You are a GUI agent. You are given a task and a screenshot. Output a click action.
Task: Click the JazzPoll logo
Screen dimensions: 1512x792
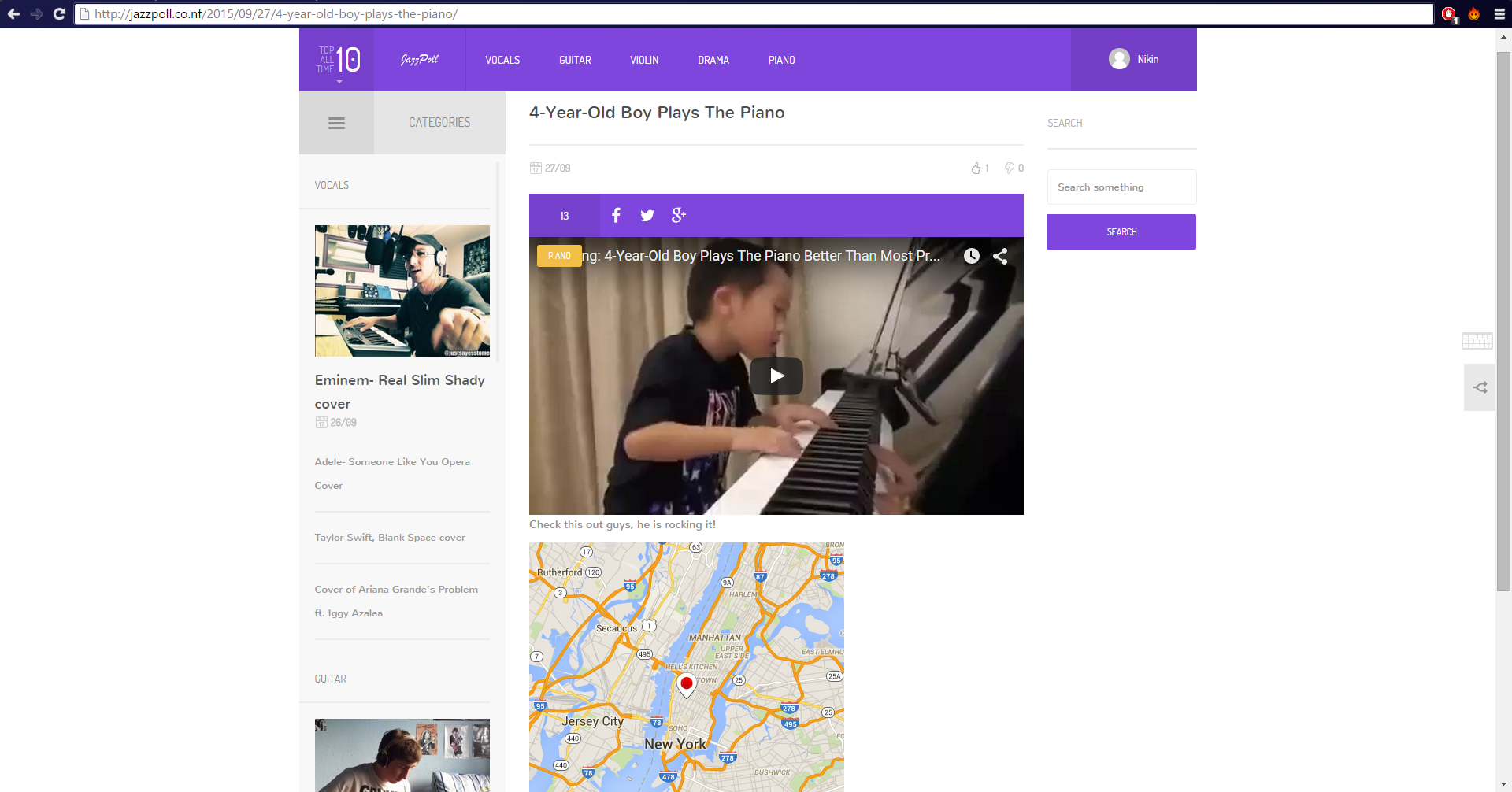[x=419, y=60]
